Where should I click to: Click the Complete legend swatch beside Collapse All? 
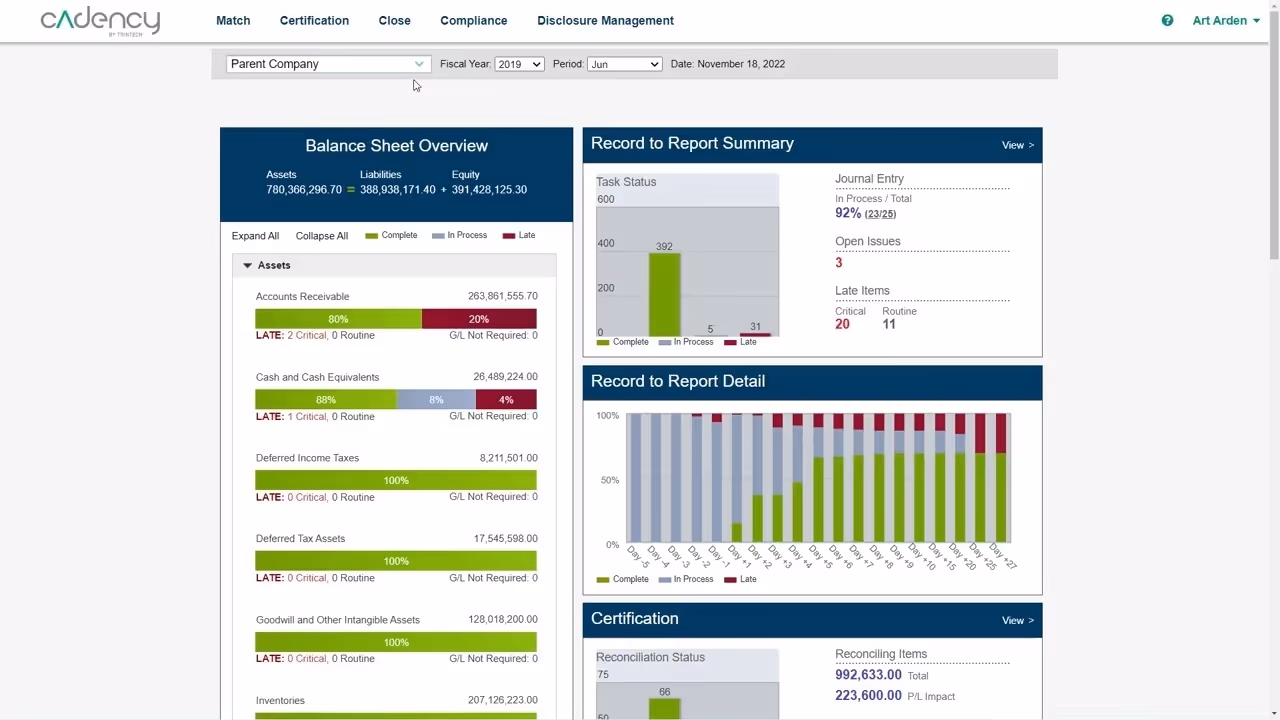click(x=371, y=235)
